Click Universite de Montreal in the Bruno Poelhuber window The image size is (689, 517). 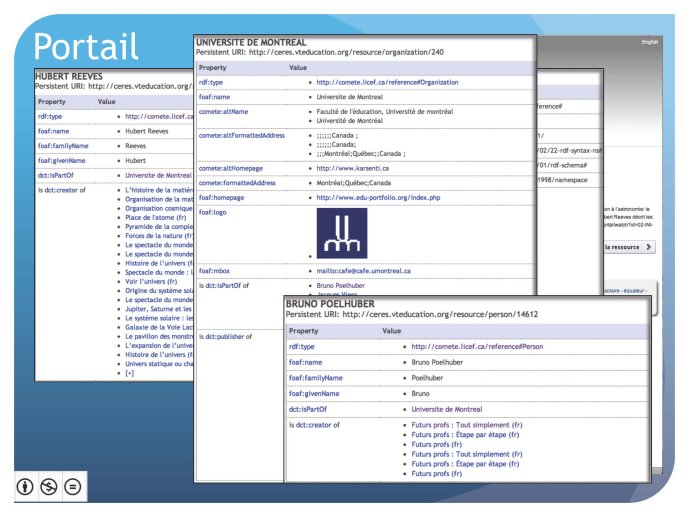click(447, 409)
